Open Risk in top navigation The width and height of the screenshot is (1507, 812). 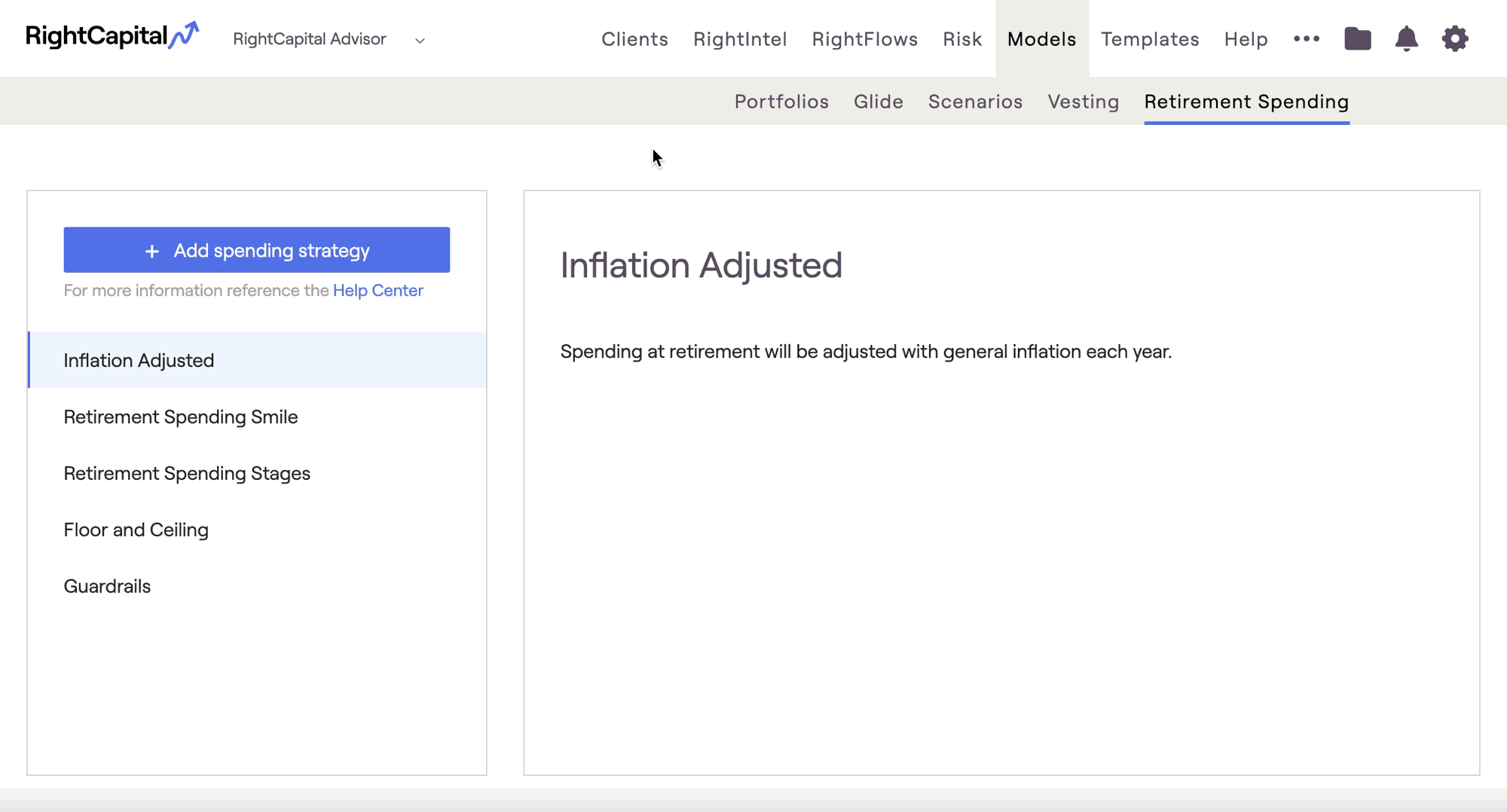tap(962, 39)
